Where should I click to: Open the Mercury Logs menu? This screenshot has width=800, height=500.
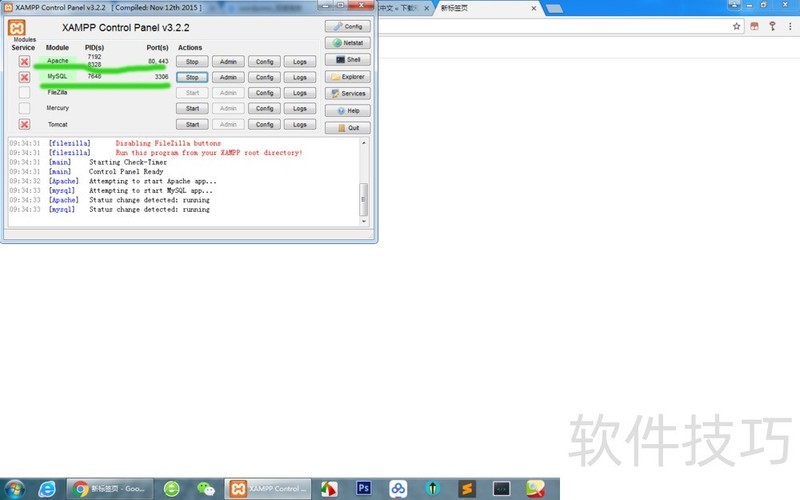(x=300, y=109)
